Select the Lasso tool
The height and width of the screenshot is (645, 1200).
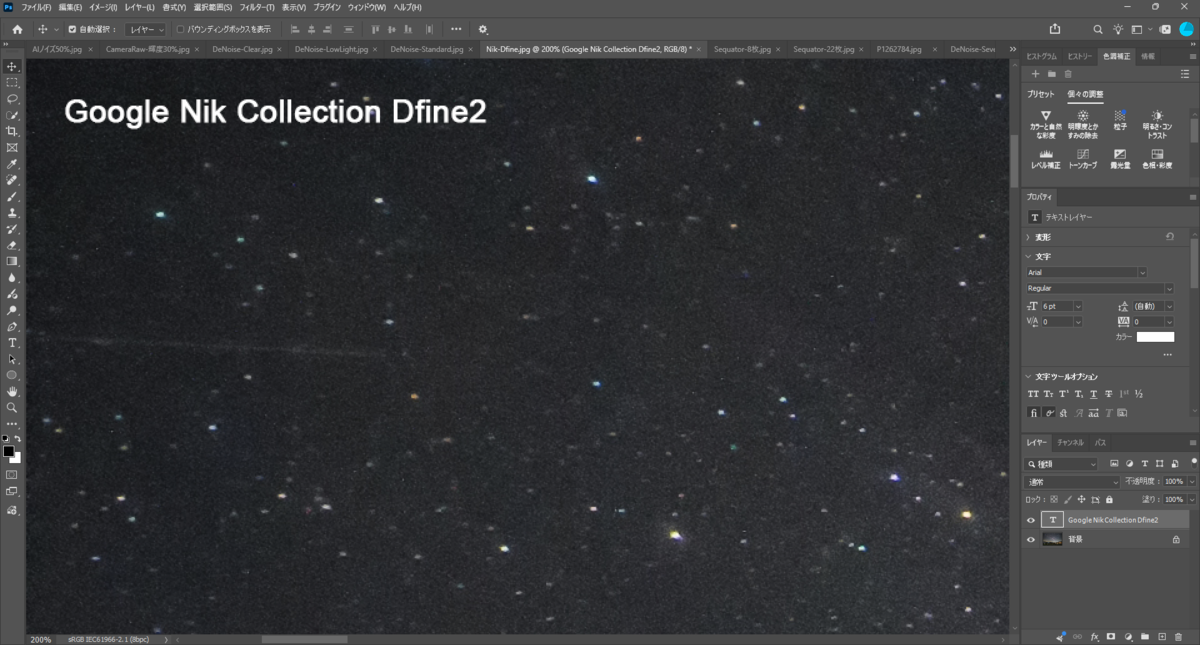12,99
